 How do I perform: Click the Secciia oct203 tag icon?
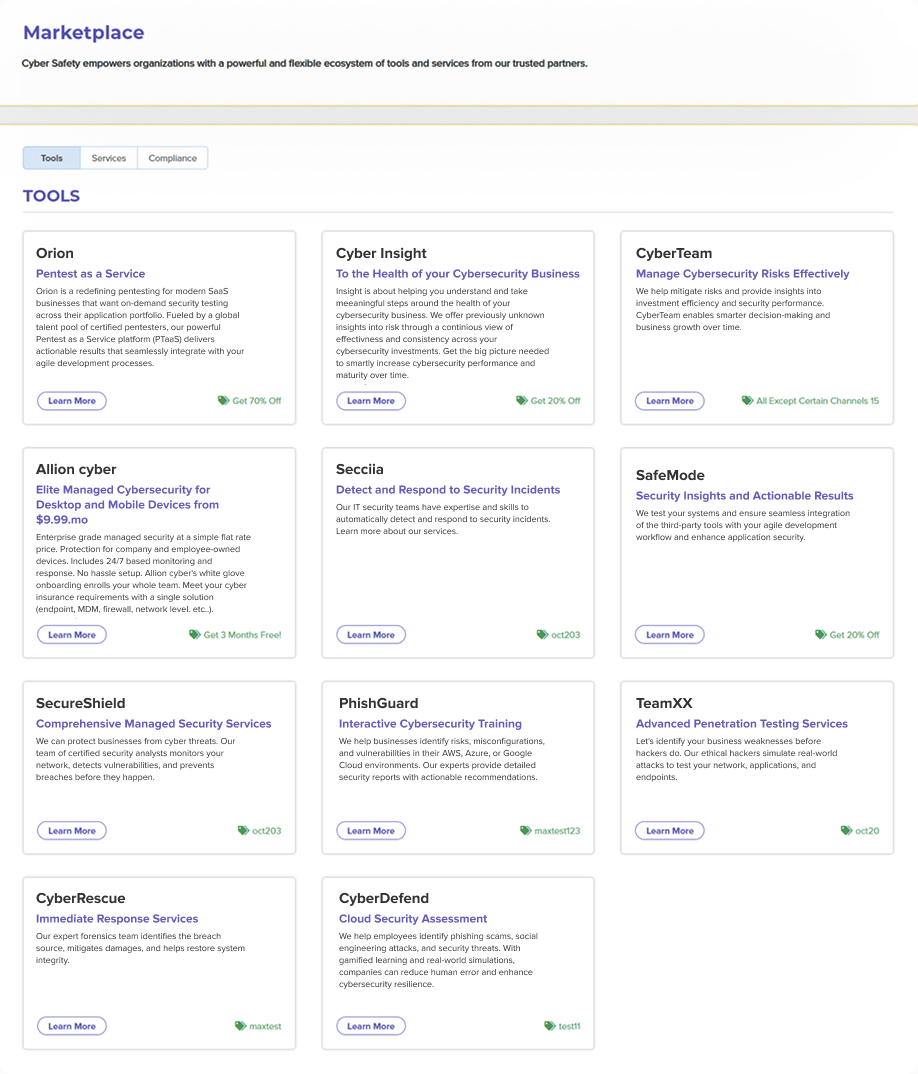[x=543, y=635]
